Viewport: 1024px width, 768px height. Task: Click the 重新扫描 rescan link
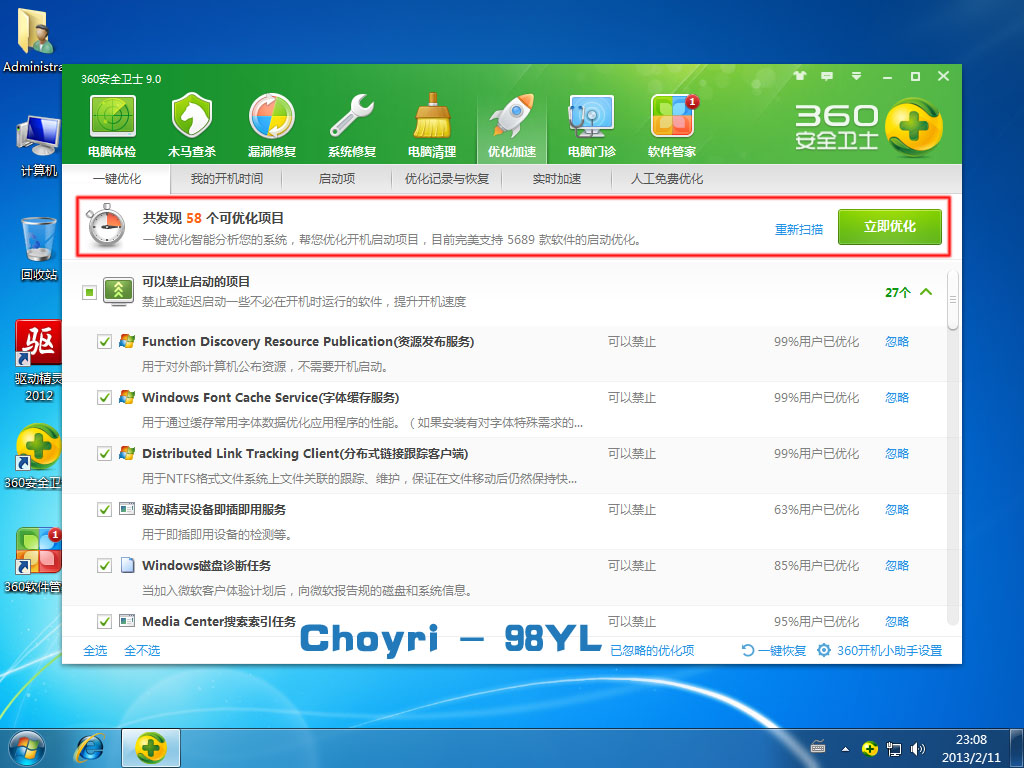click(x=799, y=229)
